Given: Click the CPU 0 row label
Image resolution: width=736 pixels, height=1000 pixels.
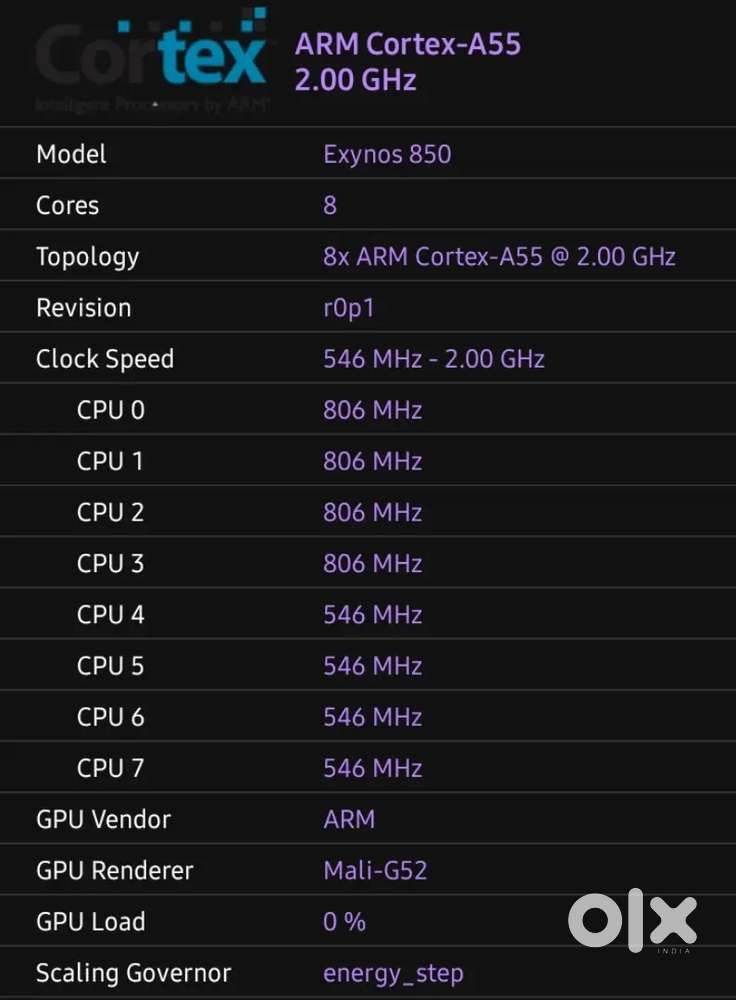Looking at the screenshot, I should pyautogui.click(x=110, y=410).
